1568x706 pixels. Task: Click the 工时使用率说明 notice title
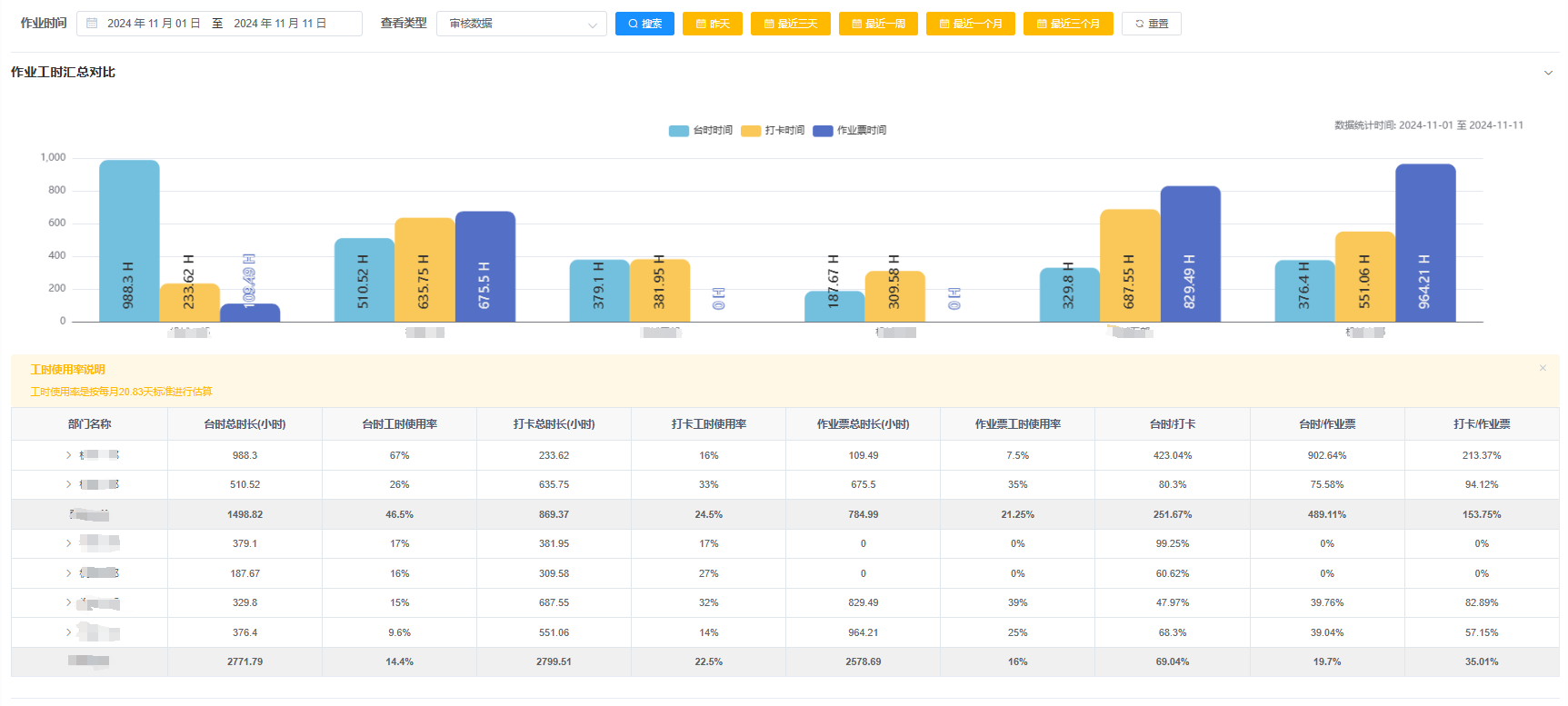pyautogui.click(x=67, y=370)
